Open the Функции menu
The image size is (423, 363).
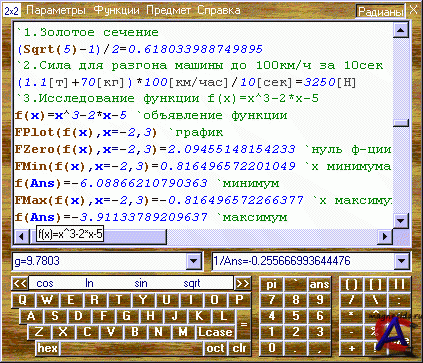pos(117,10)
